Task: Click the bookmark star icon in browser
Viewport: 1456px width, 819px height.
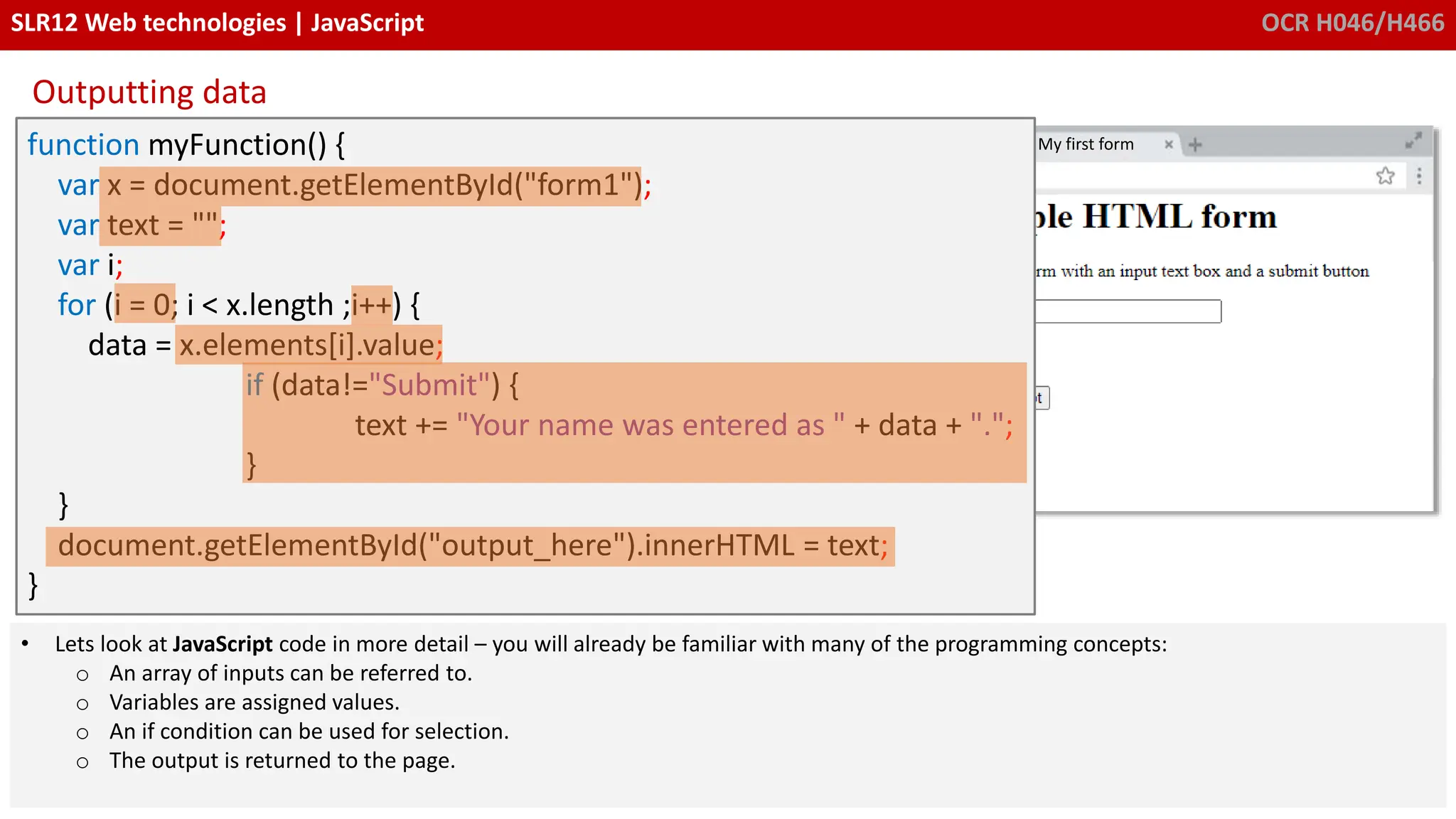Action: [1385, 176]
